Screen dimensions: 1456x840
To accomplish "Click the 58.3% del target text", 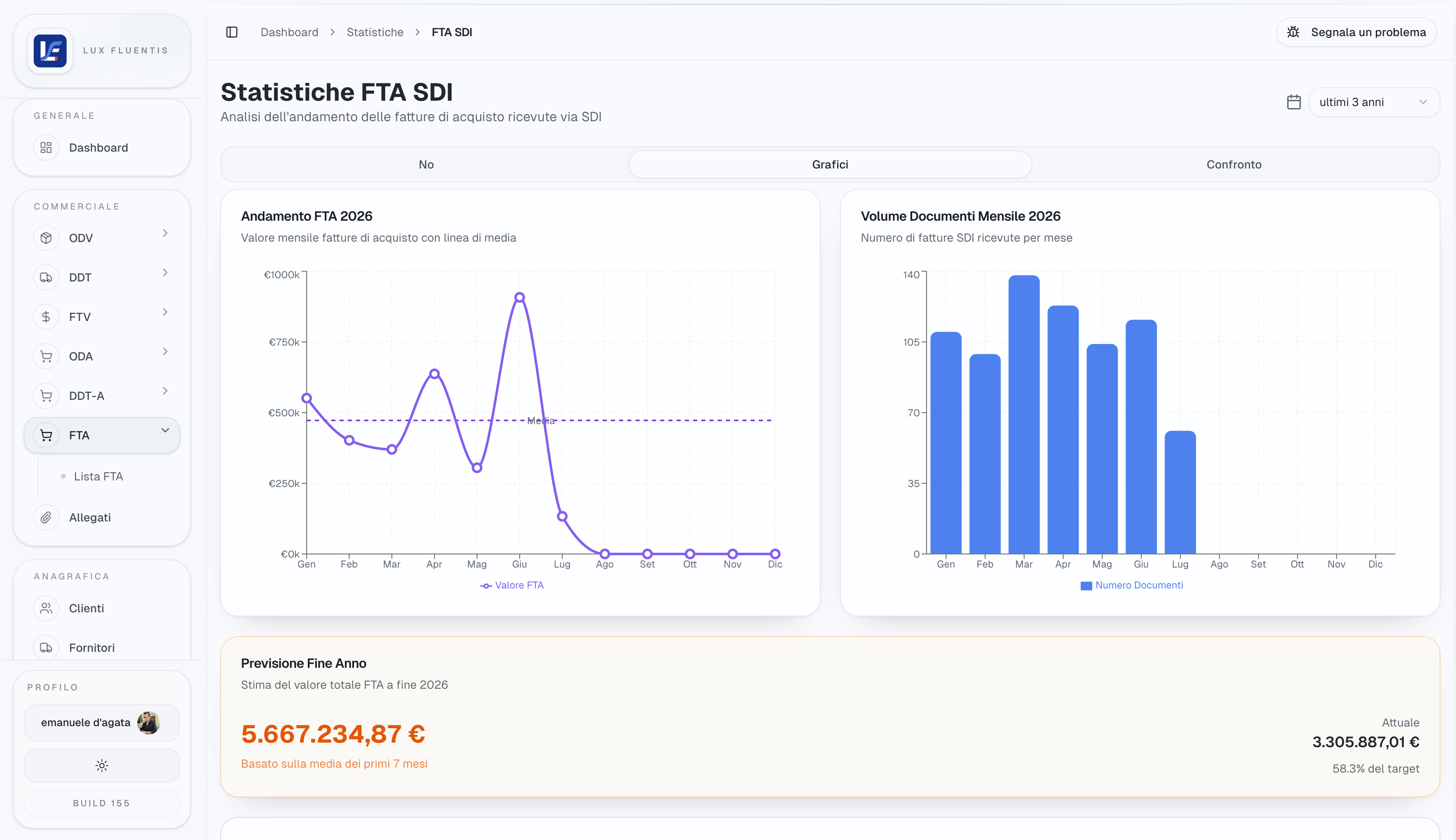I will pos(1376,768).
